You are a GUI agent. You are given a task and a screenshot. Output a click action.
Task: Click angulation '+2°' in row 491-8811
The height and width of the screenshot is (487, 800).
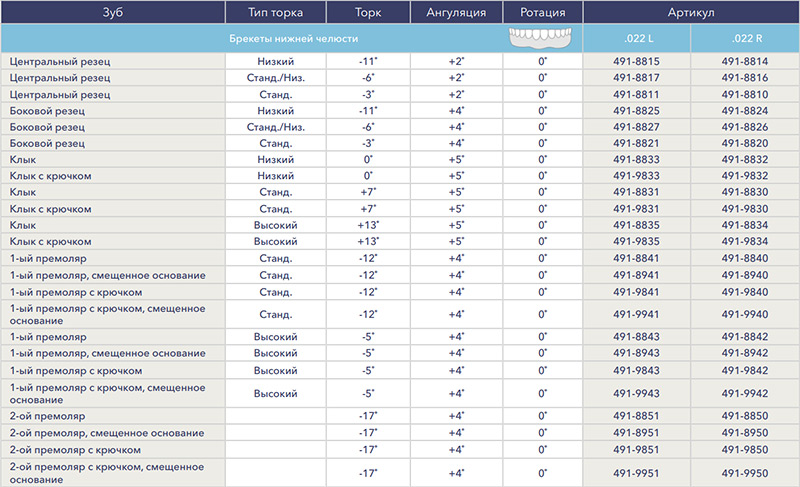456,94
